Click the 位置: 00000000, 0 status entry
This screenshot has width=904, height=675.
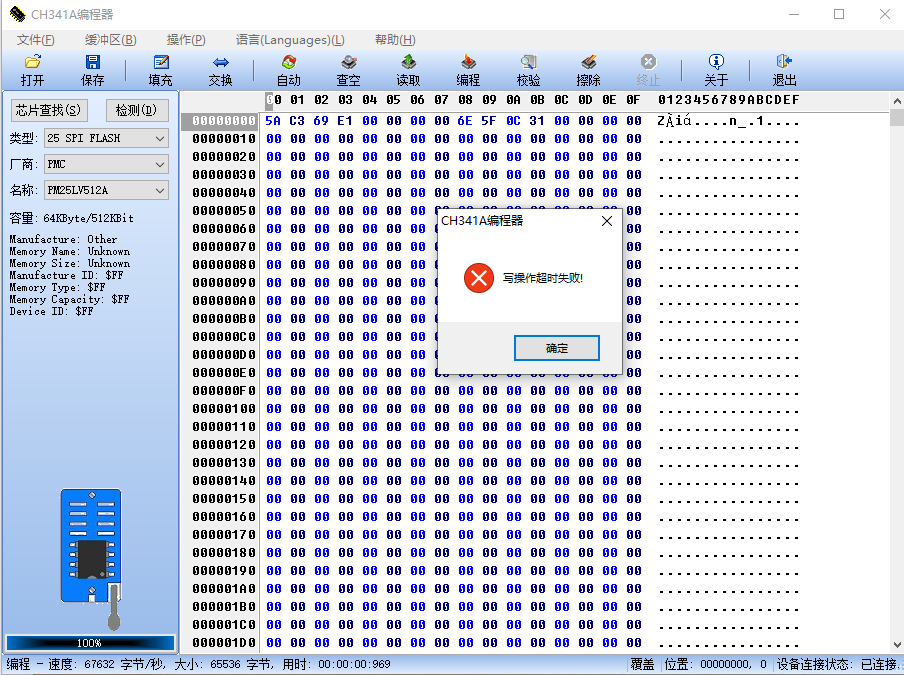click(x=715, y=665)
